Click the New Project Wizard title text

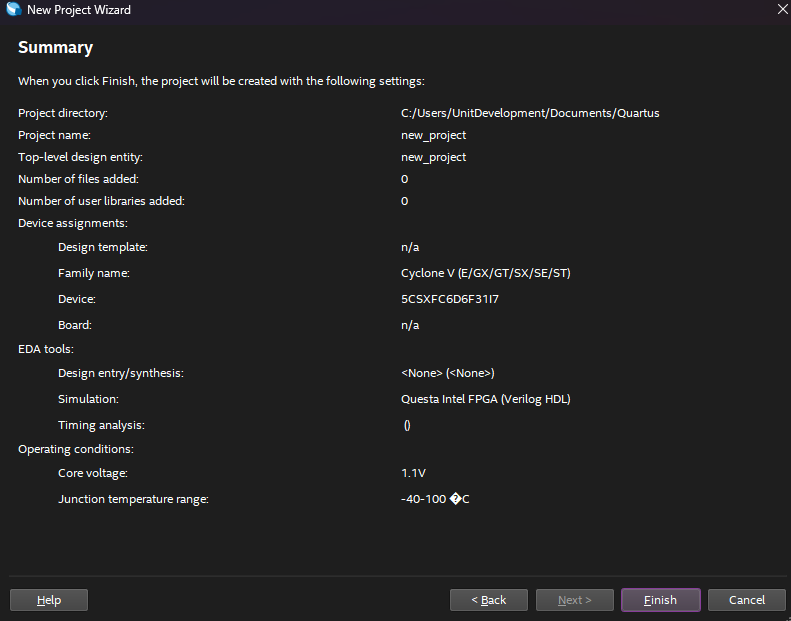click(x=78, y=10)
